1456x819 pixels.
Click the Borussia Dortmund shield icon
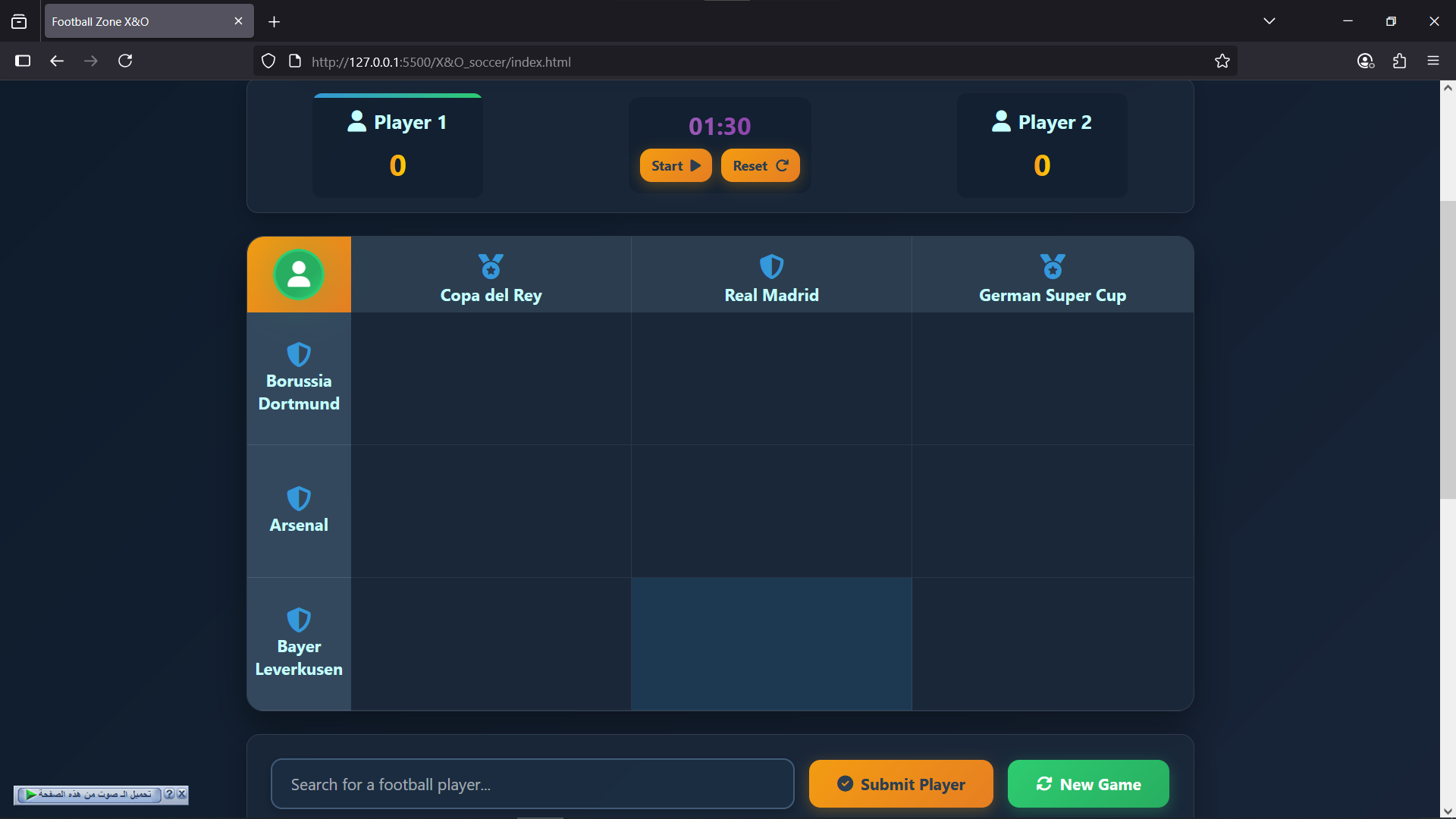point(299,354)
